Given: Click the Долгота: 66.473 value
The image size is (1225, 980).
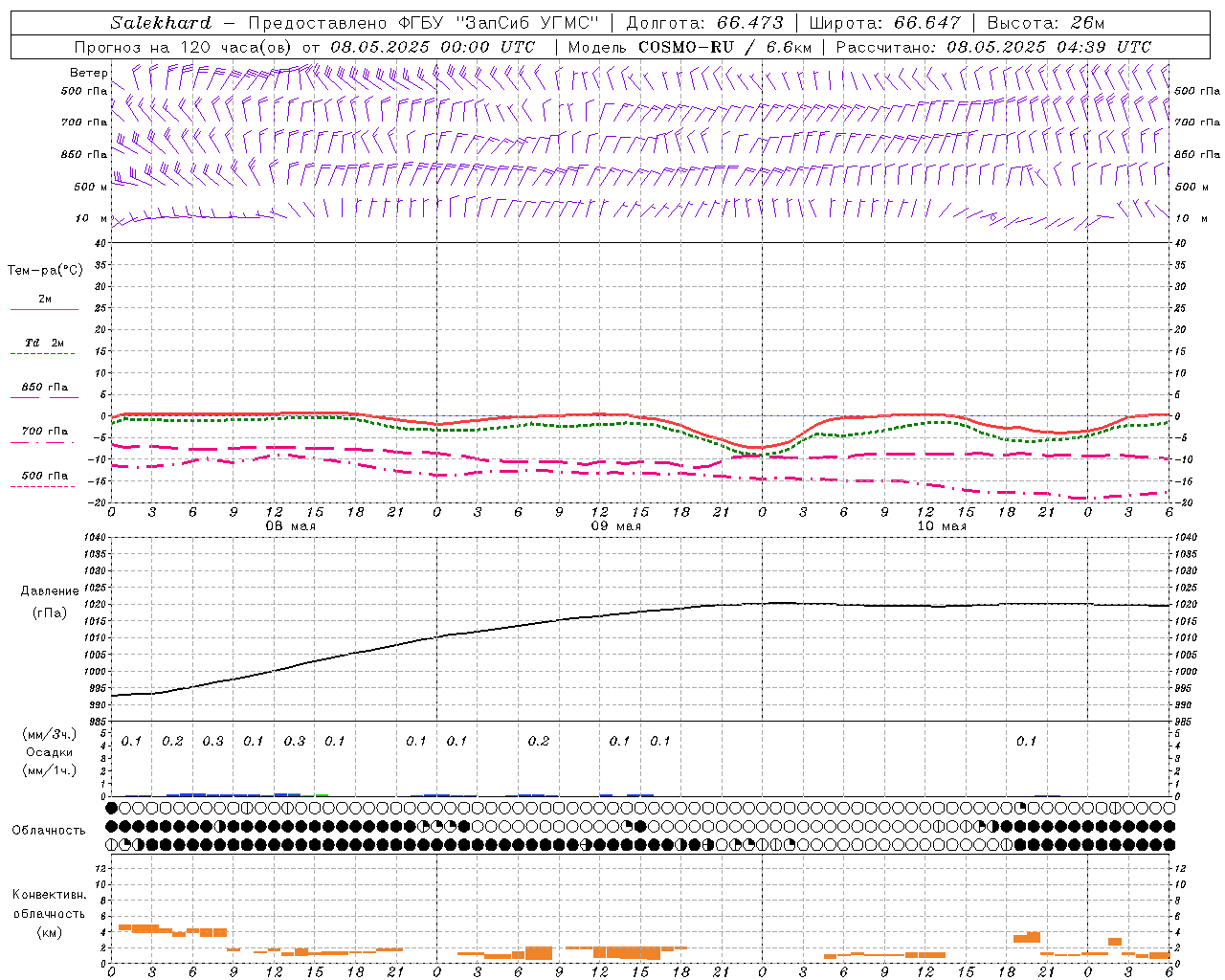Looking at the screenshot, I should [x=704, y=23].
